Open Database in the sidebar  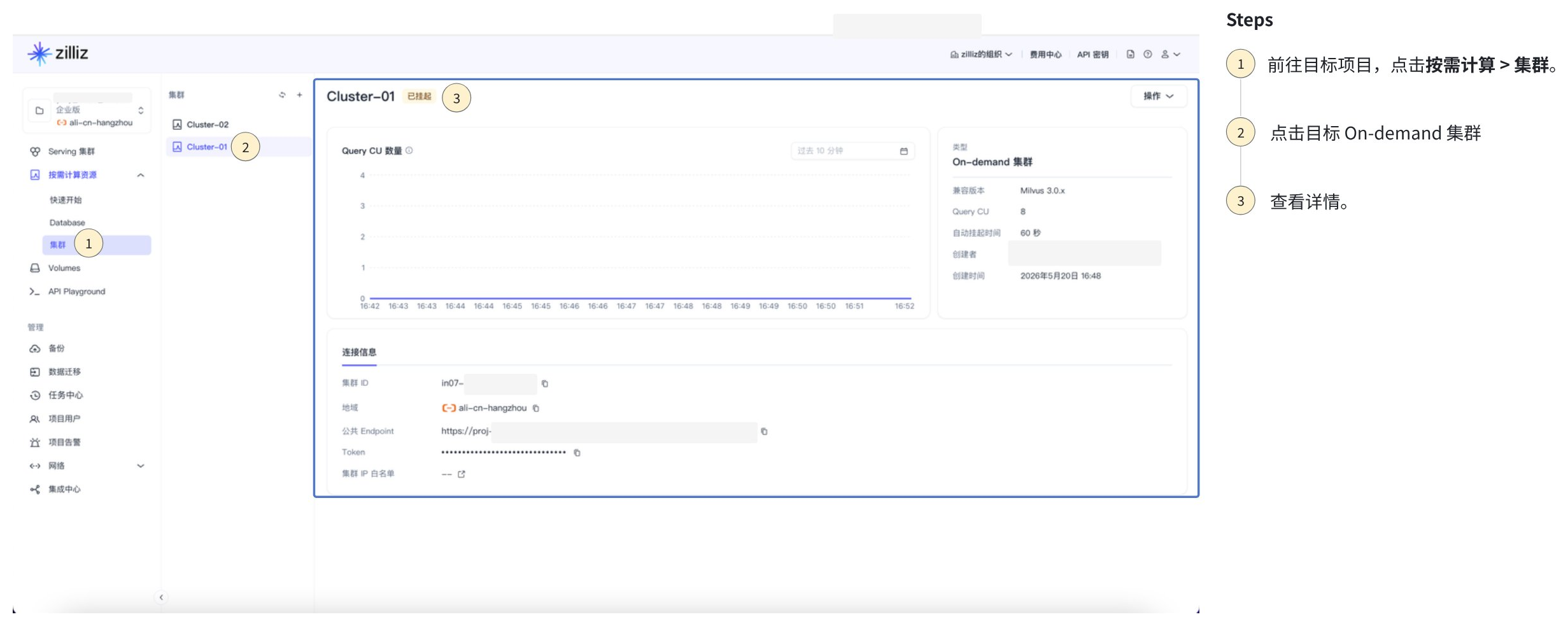[67, 223]
